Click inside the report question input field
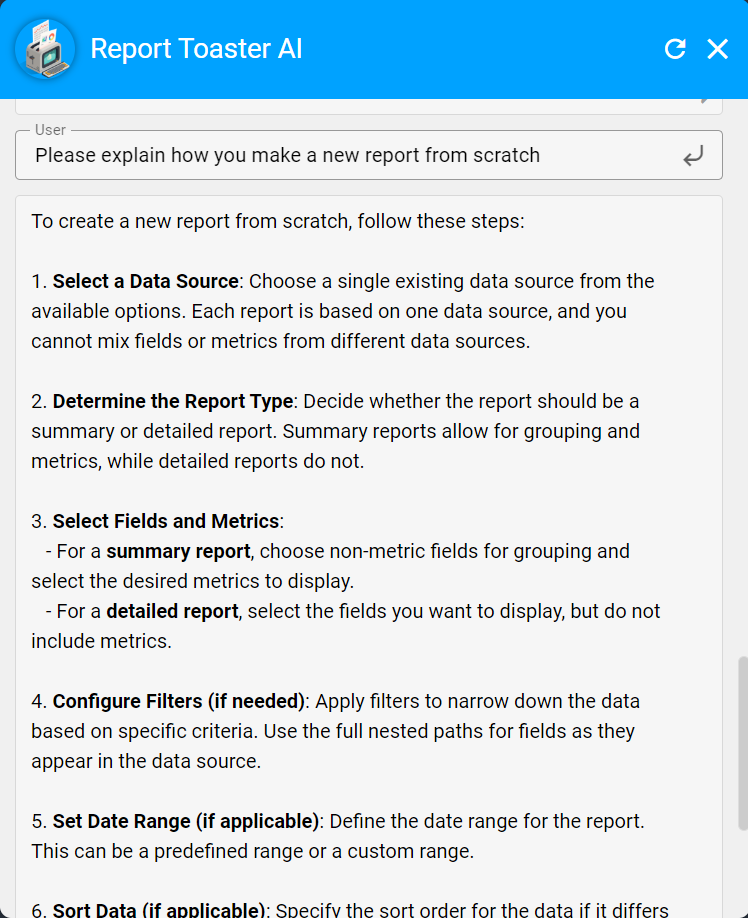This screenshot has height=918, width=748. [300, 155]
